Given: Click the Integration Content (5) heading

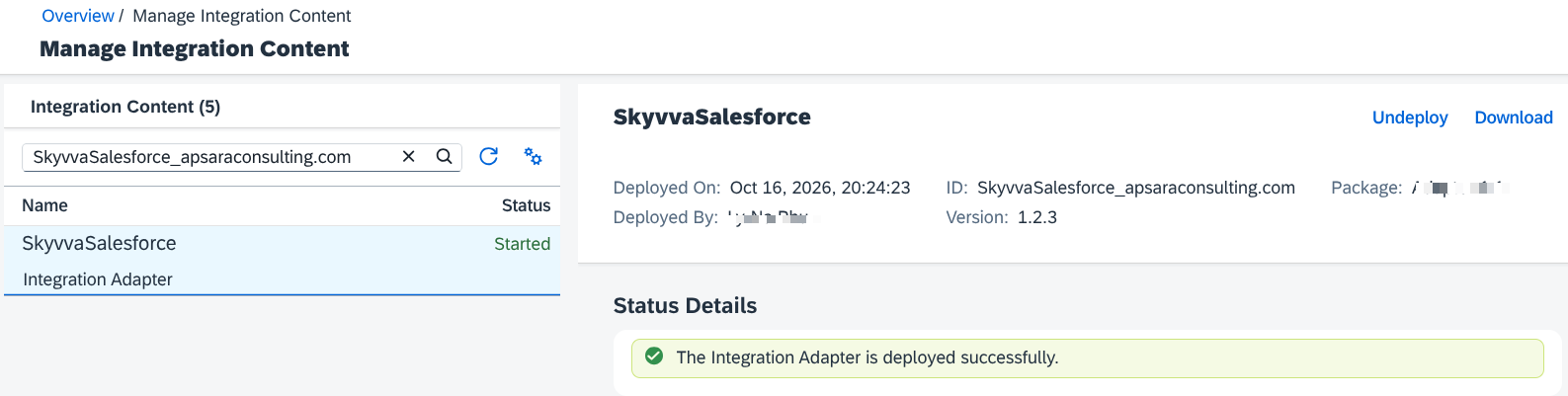Looking at the screenshot, I should [x=125, y=107].
